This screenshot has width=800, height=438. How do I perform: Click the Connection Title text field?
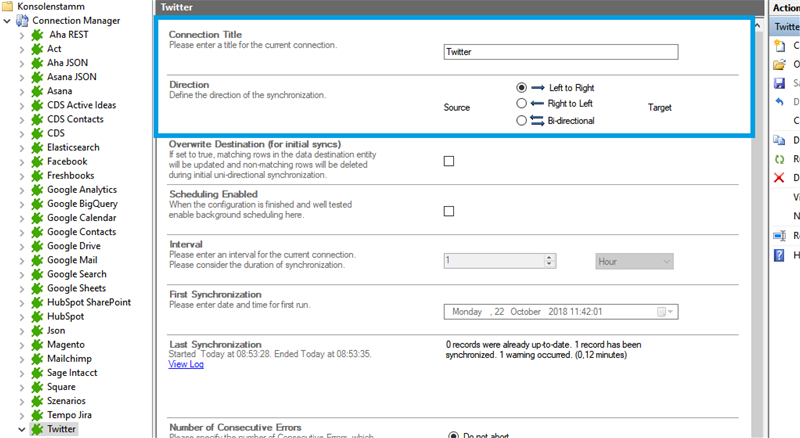(x=560, y=52)
